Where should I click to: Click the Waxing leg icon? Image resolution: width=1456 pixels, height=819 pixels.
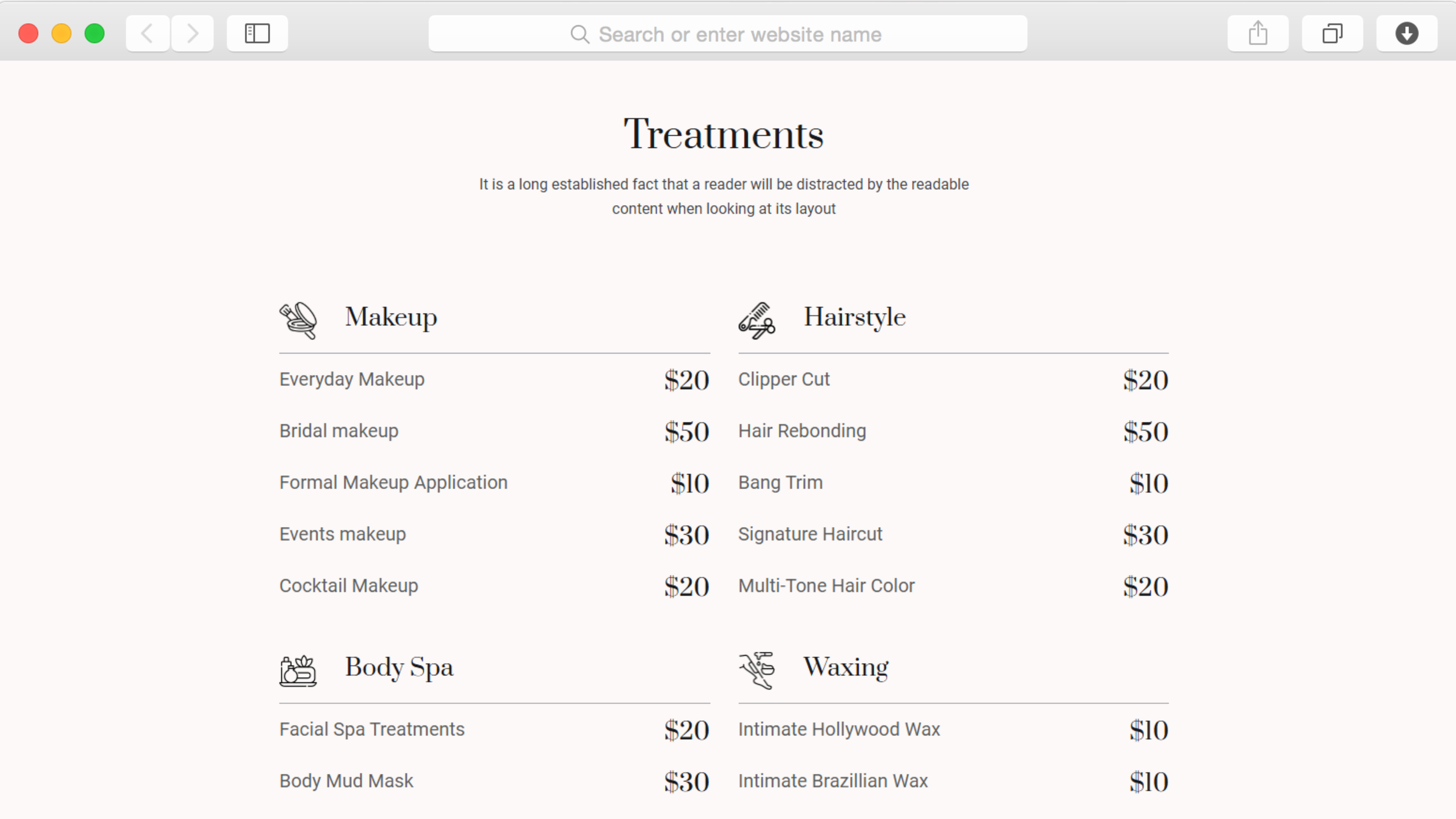tap(757, 670)
